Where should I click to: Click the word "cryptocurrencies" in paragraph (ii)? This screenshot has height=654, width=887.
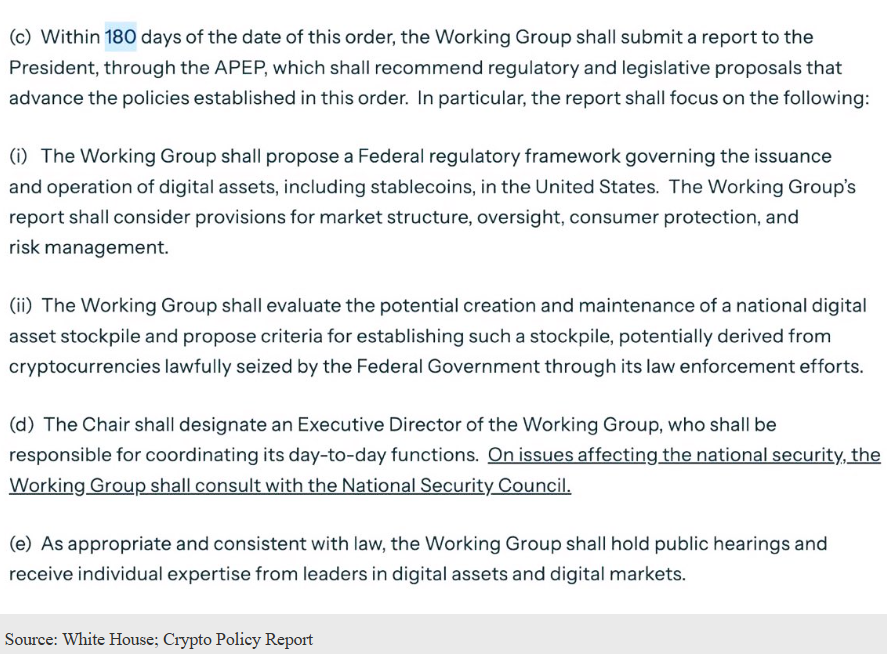86,366
